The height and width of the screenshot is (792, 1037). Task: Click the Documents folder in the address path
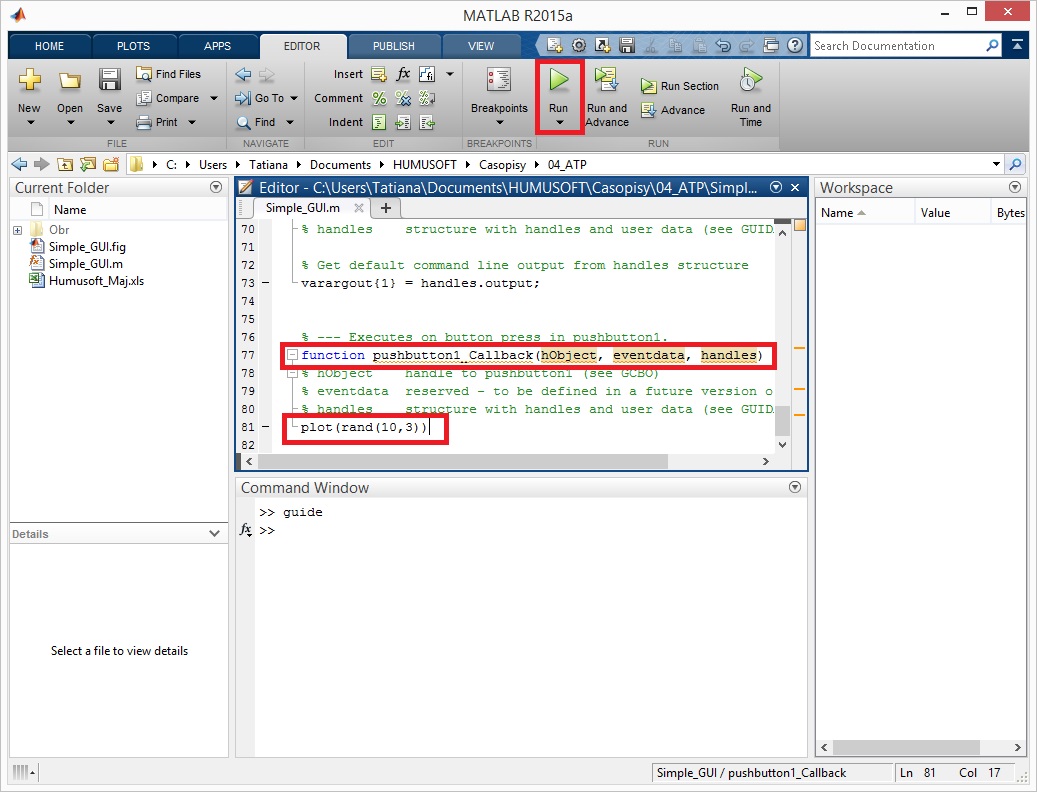click(340, 165)
